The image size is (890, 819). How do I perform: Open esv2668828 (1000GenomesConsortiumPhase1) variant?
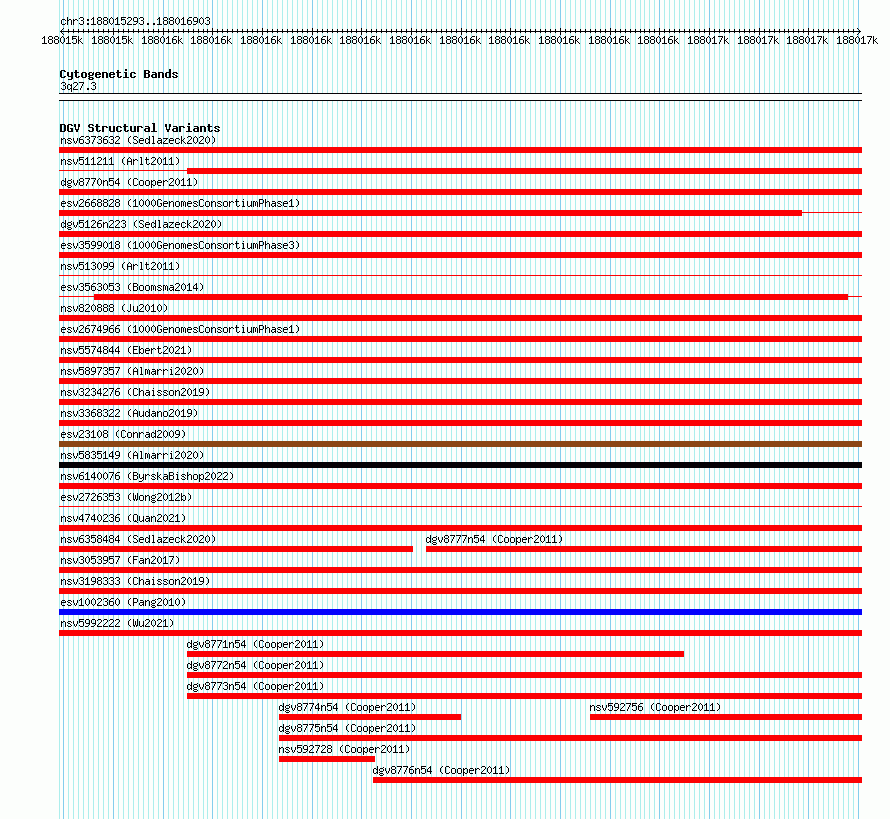pos(180,203)
